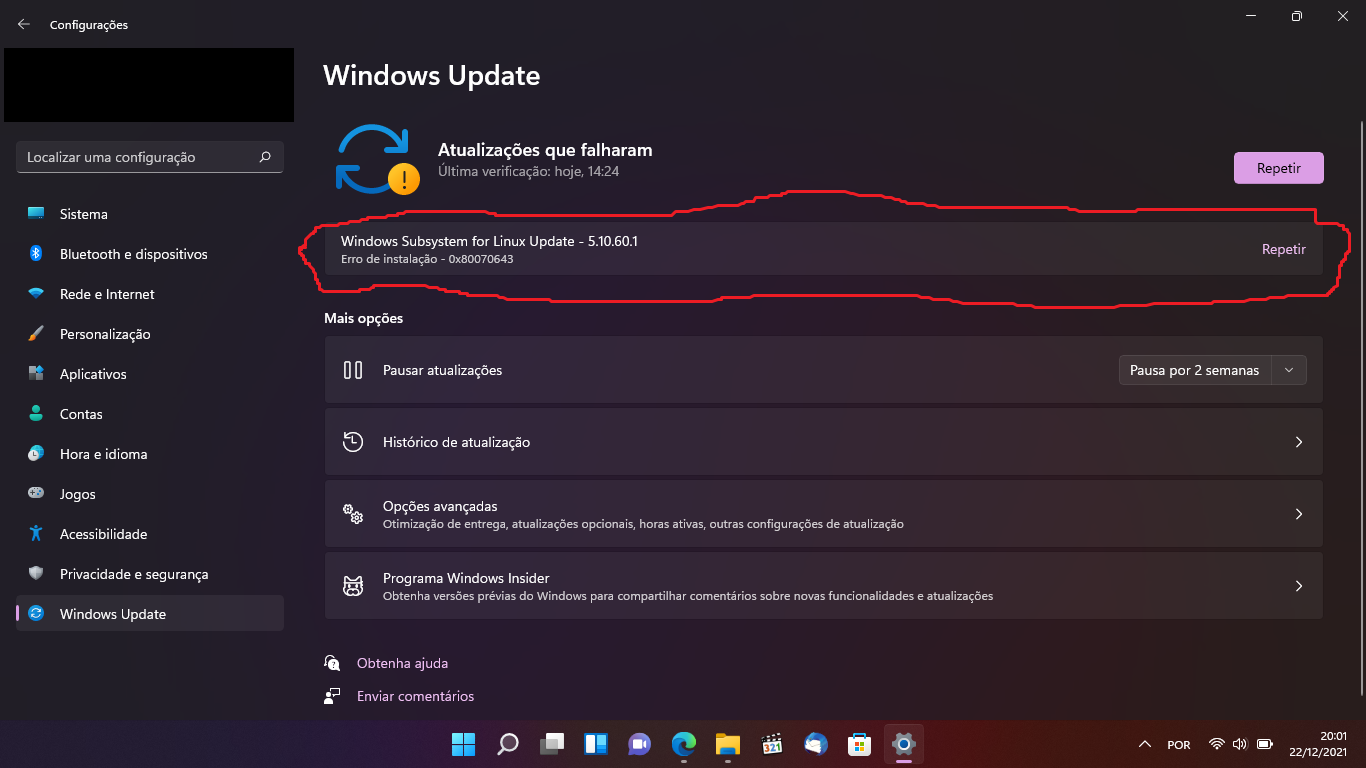Click the Localizar uma configuração search field
The height and width of the screenshot is (768, 1366).
150,157
